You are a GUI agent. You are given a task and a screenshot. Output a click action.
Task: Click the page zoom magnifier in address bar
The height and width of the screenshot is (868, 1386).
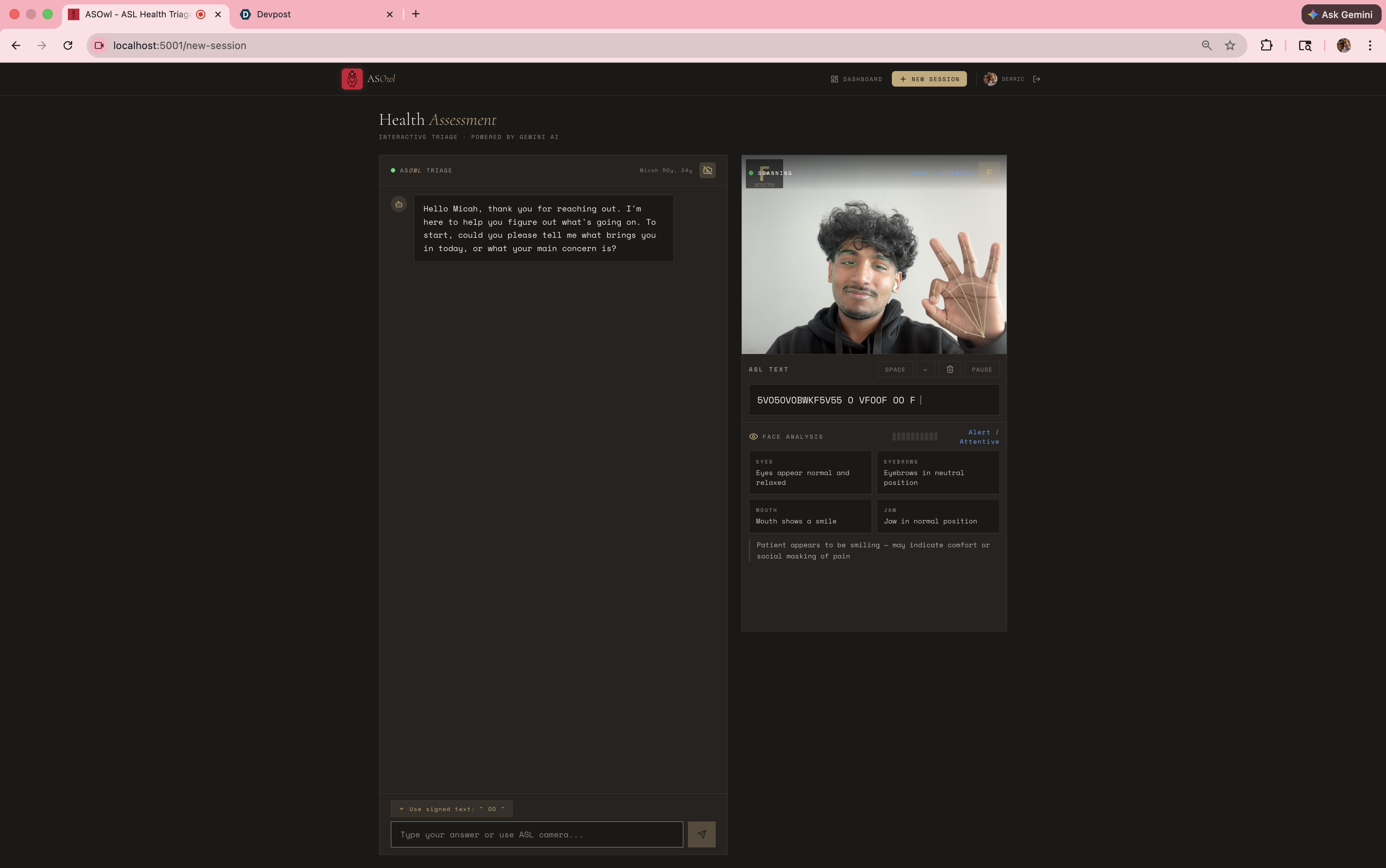(1206, 45)
